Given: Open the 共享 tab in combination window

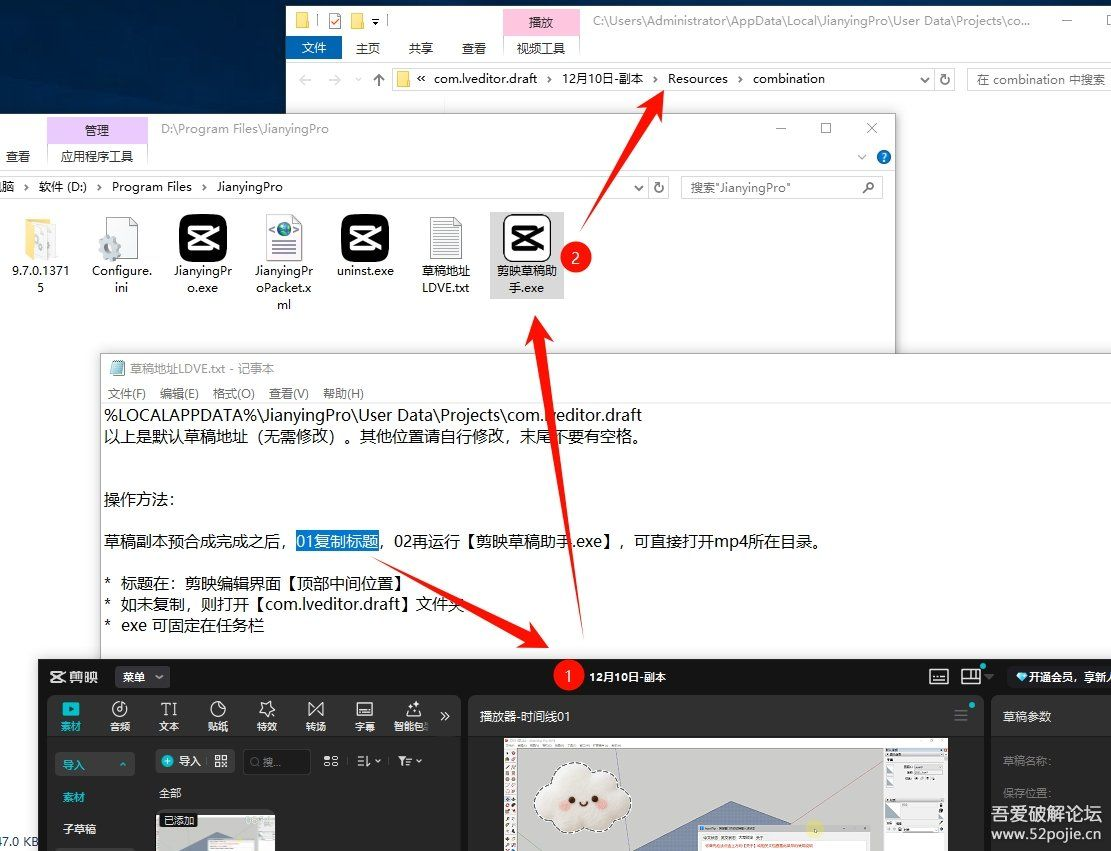Looking at the screenshot, I should point(421,48).
